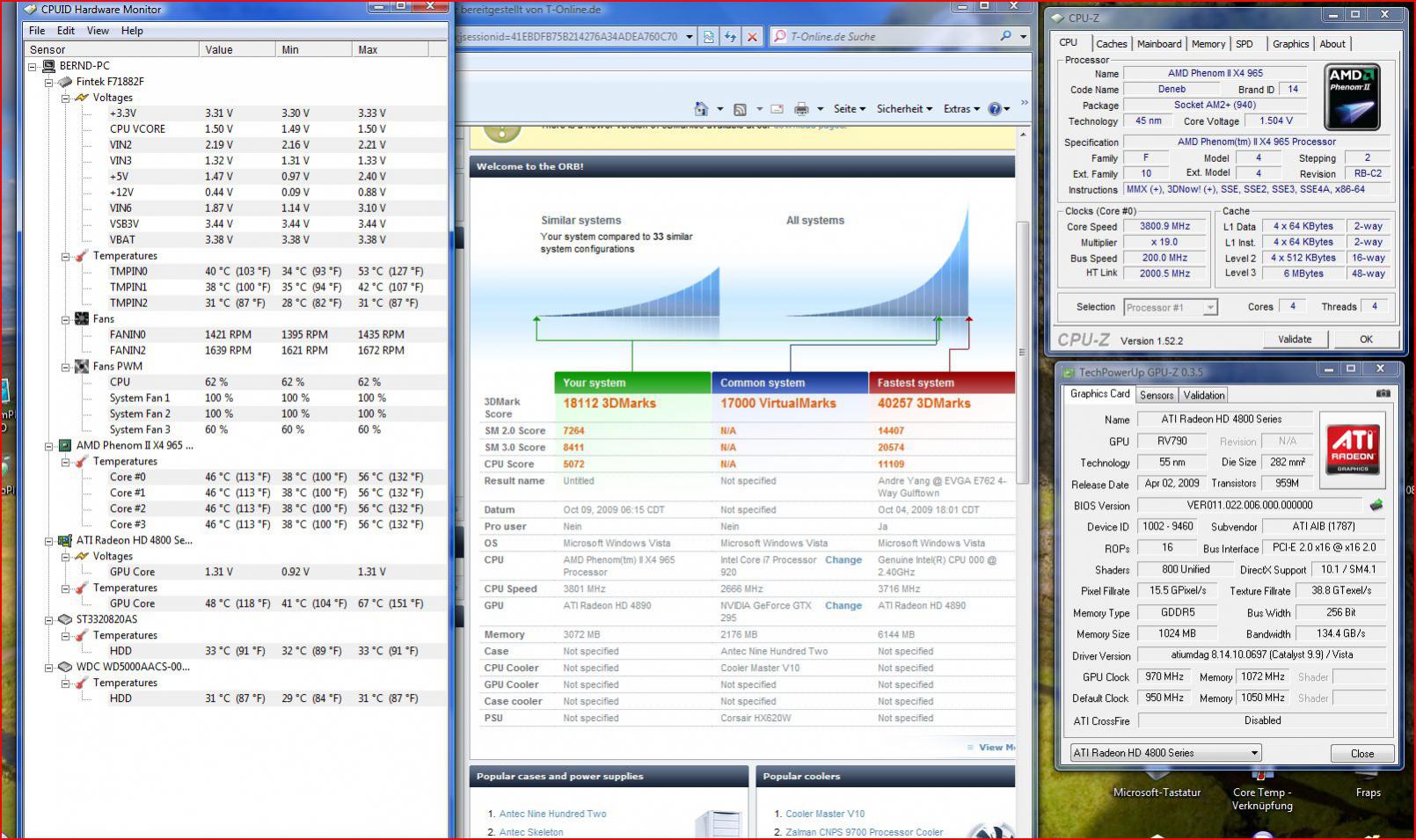Select the BERND-PC computer icon in the tree
This screenshot has width=1416, height=840.
pos(51,66)
